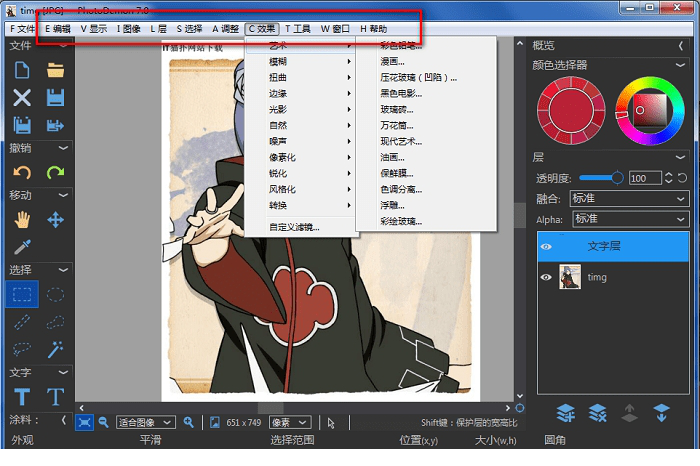Select the bold Text tool
Screen dimensions: 700x466
click(22, 396)
